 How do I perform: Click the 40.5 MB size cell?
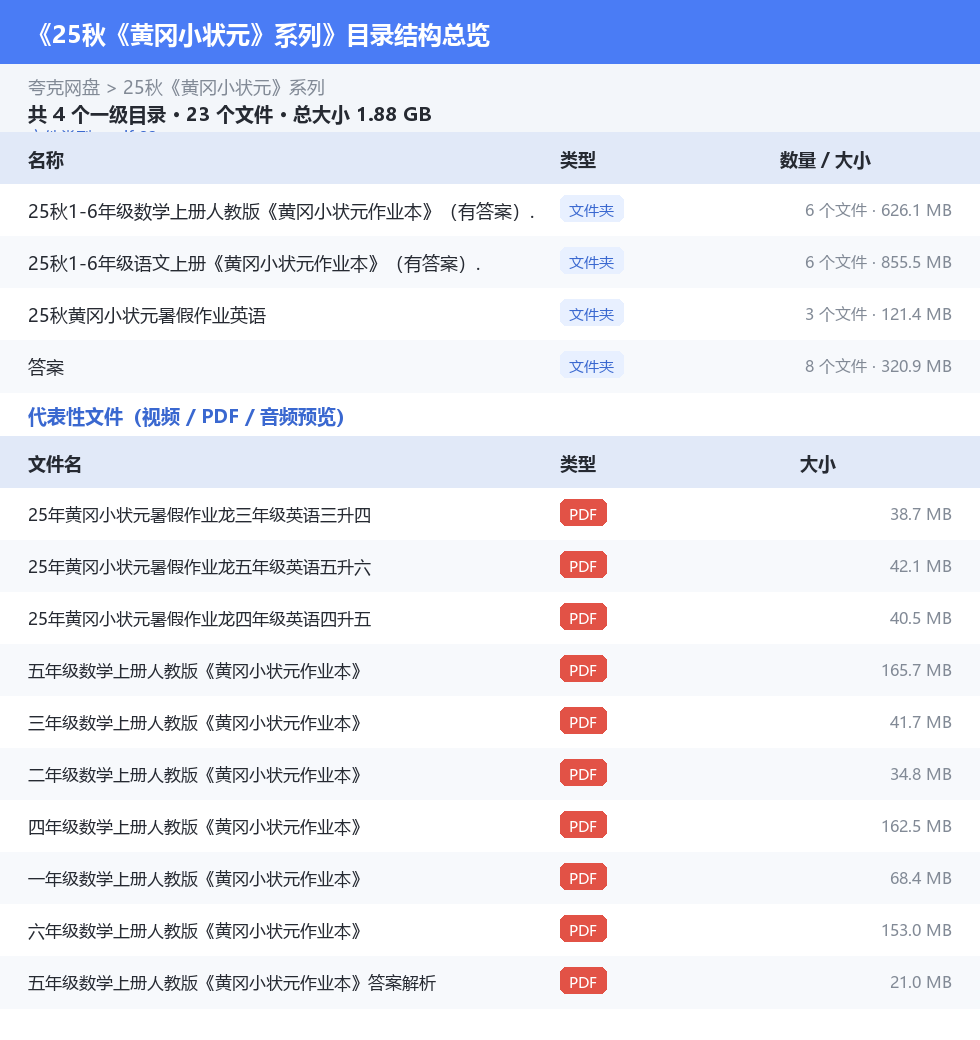920,618
